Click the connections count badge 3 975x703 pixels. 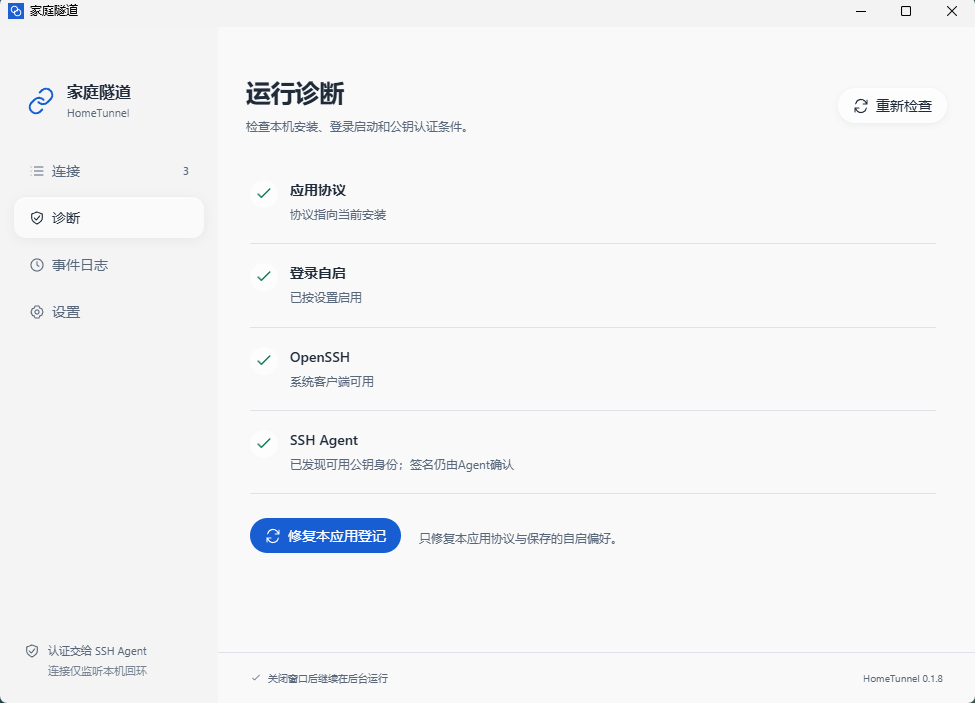[185, 171]
